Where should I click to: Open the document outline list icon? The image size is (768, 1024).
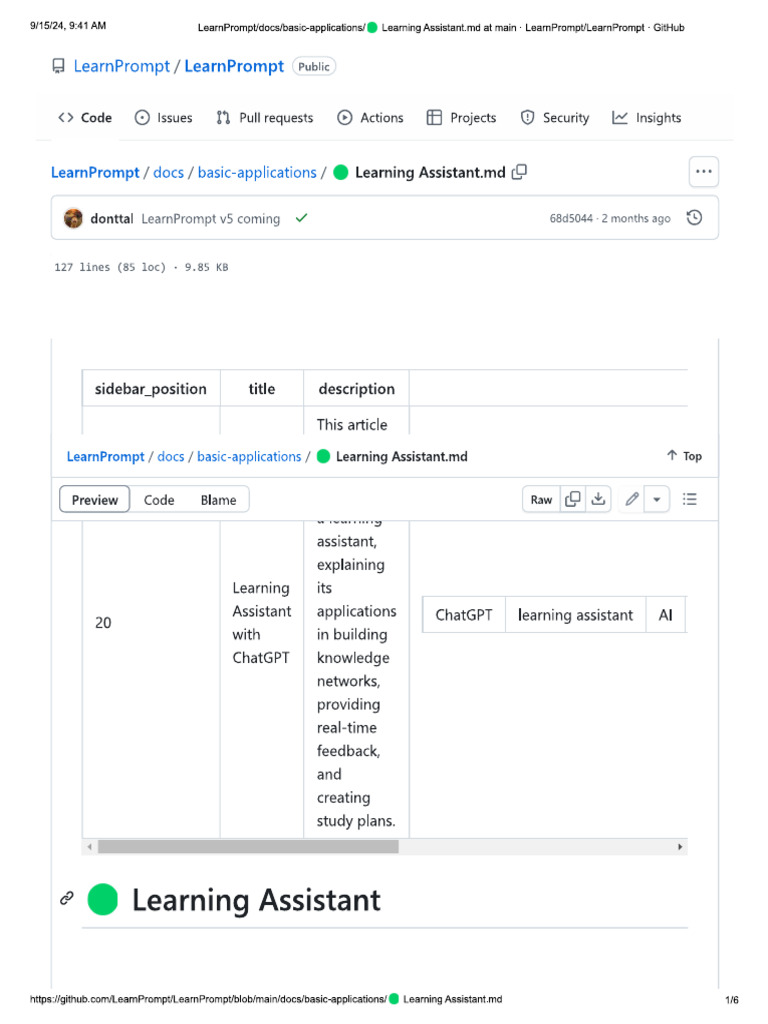tap(690, 500)
